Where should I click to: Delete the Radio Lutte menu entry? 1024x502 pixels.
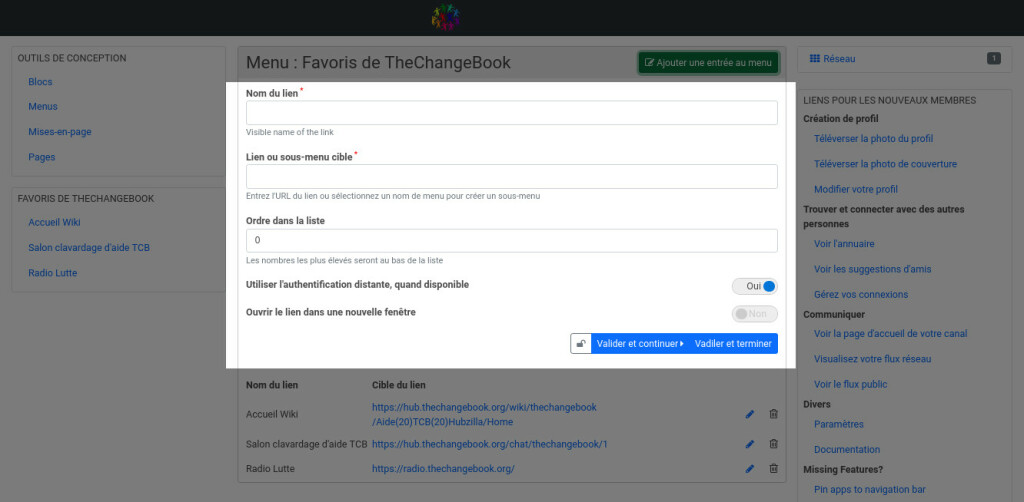click(x=773, y=469)
